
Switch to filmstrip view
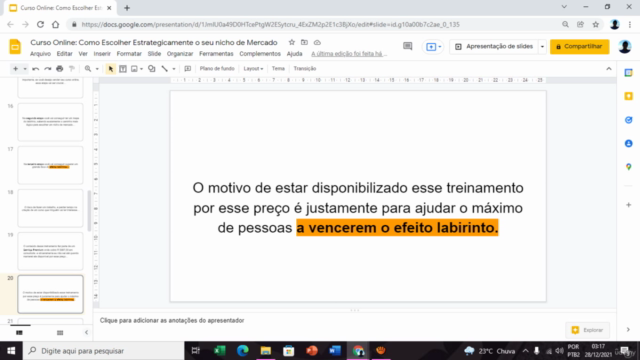(19, 333)
